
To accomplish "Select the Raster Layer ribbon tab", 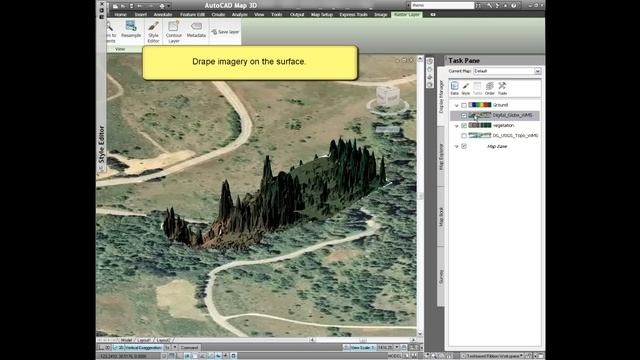I will point(407,15).
